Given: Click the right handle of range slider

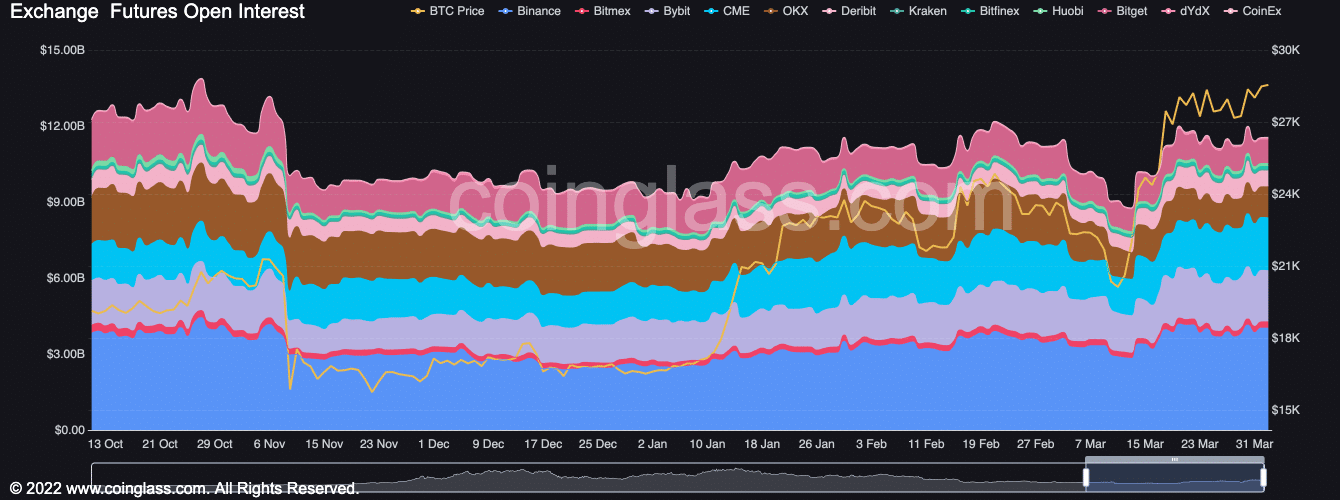Looking at the screenshot, I should (x=1264, y=477).
